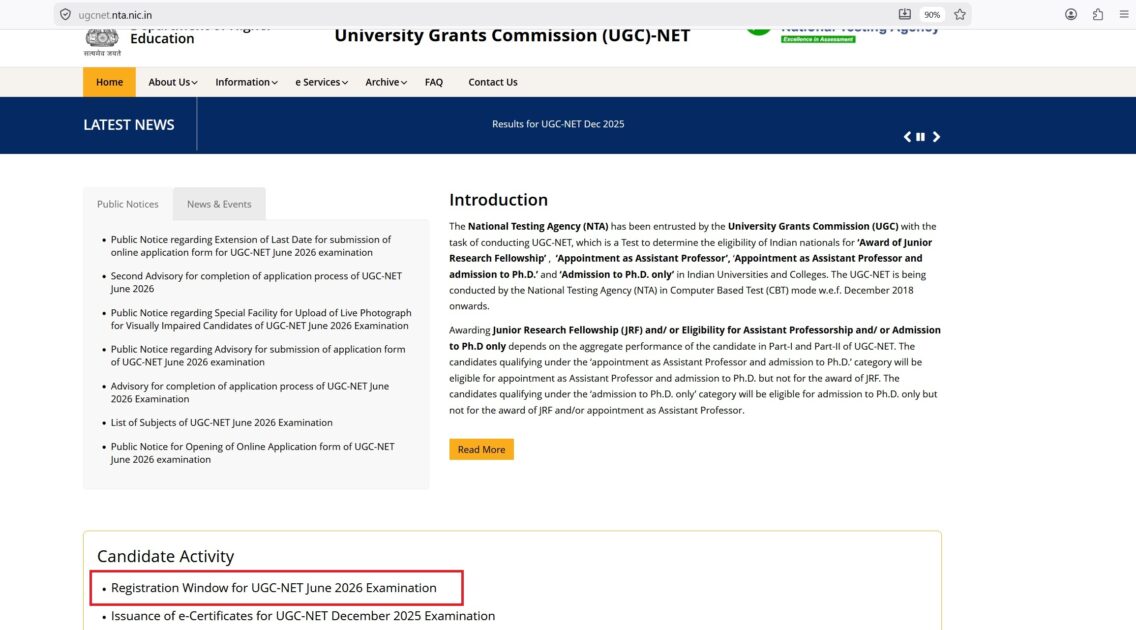This screenshot has height=630, width=1136.
Task: Click the LATEST NEWS label
Action: pyautogui.click(x=129, y=125)
